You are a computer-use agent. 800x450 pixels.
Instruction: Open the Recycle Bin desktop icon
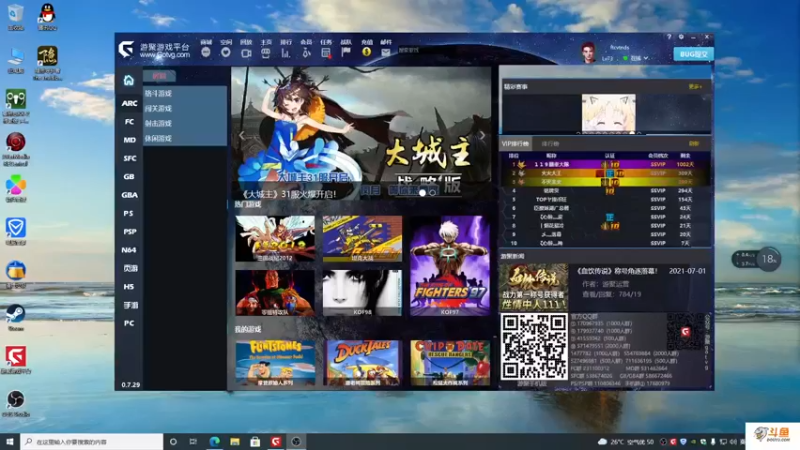[16, 17]
